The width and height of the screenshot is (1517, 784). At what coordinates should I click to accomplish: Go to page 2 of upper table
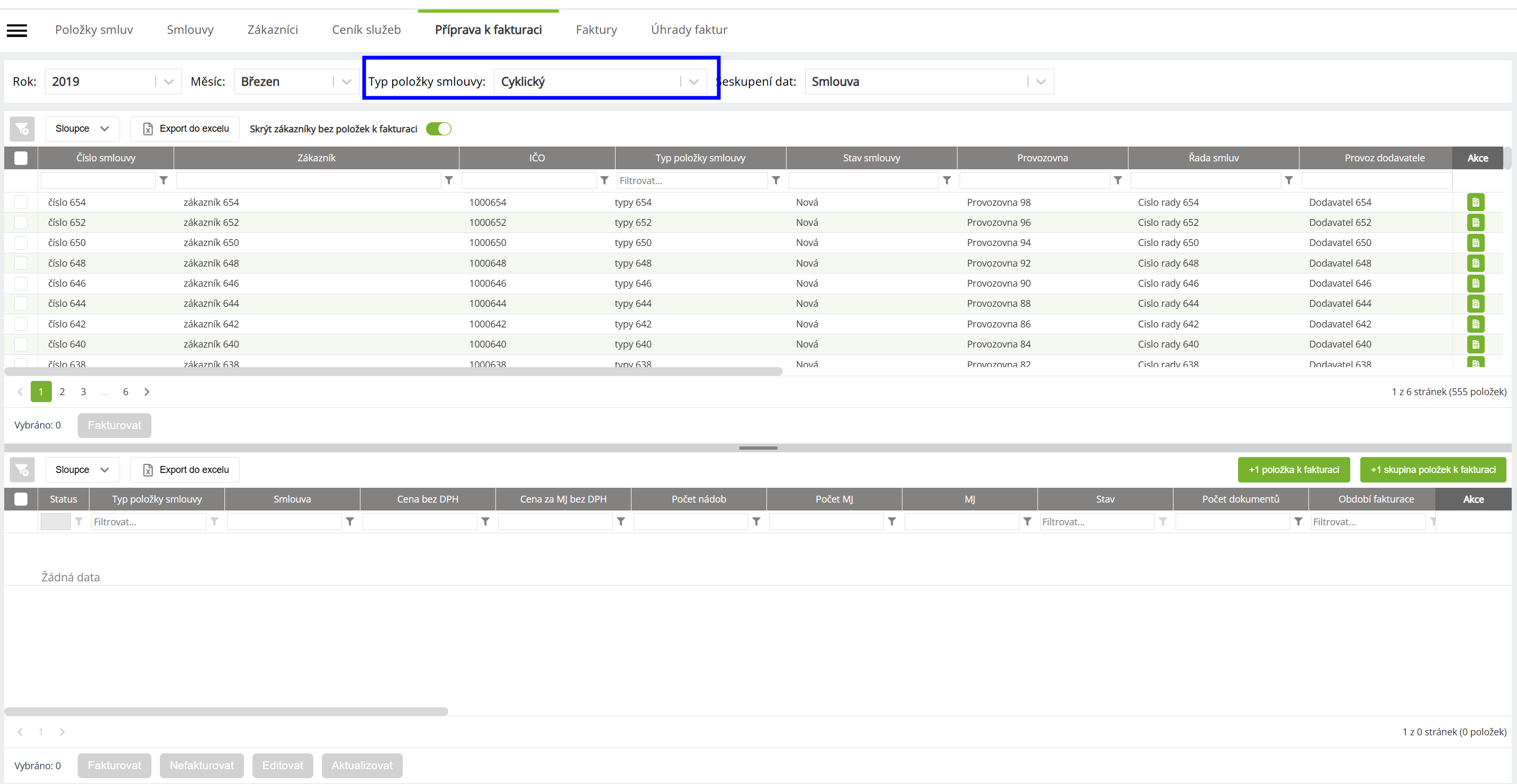tap(62, 392)
